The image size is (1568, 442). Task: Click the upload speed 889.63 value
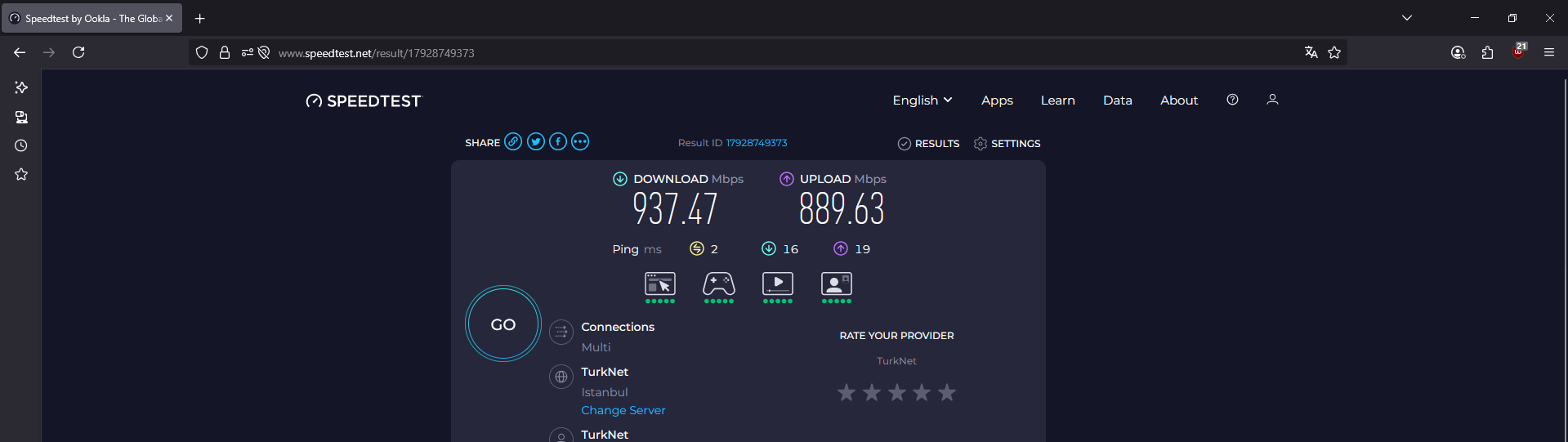pos(842,209)
